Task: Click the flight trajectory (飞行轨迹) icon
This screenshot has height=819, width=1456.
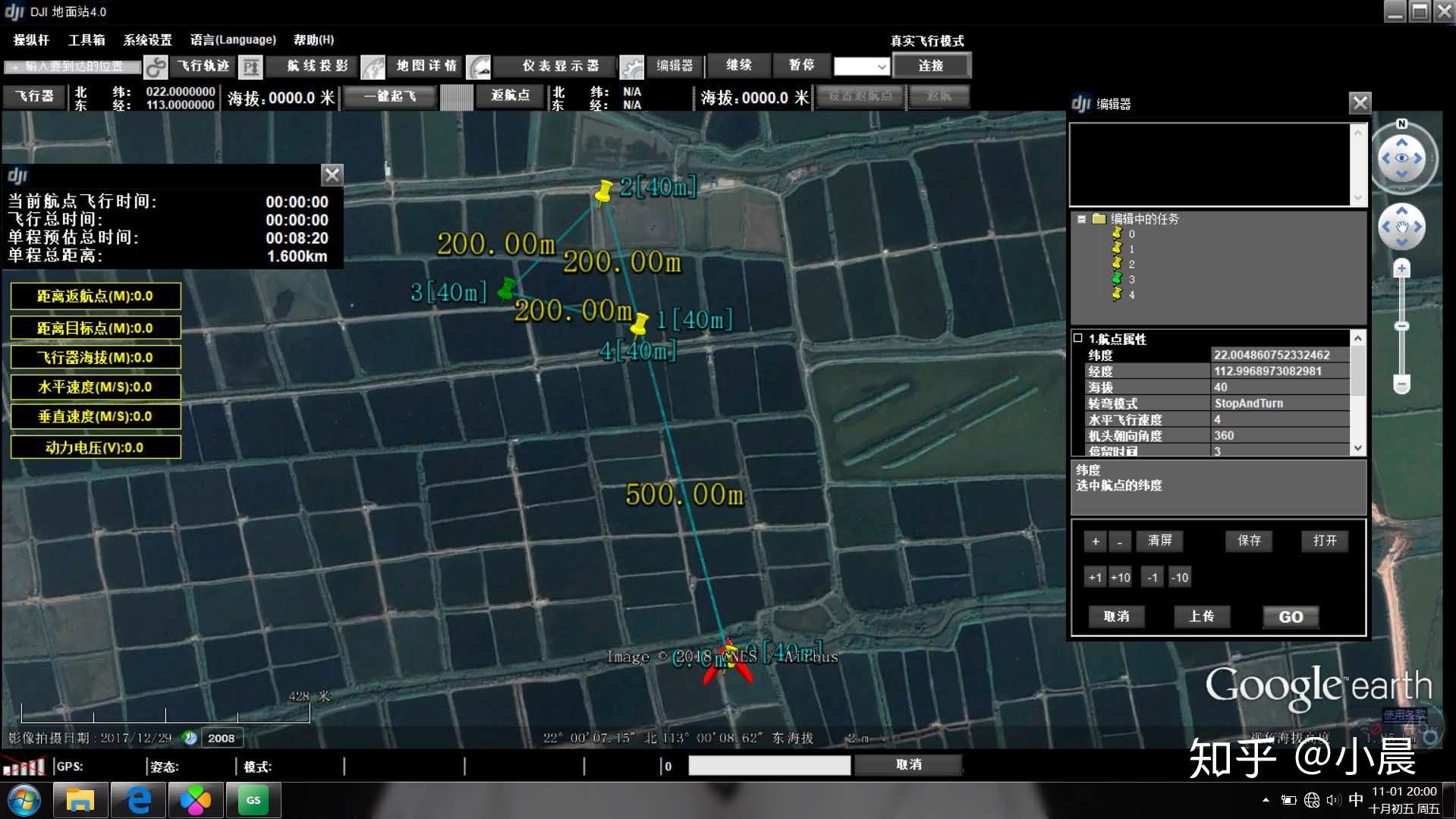Action: pyautogui.click(x=156, y=67)
